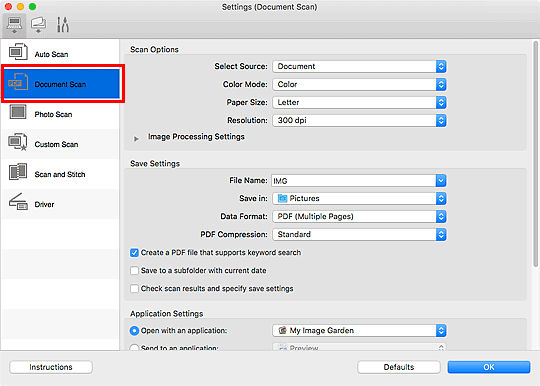Expand Image Processing Settings triangle
540x386 pixels.
coord(136,138)
